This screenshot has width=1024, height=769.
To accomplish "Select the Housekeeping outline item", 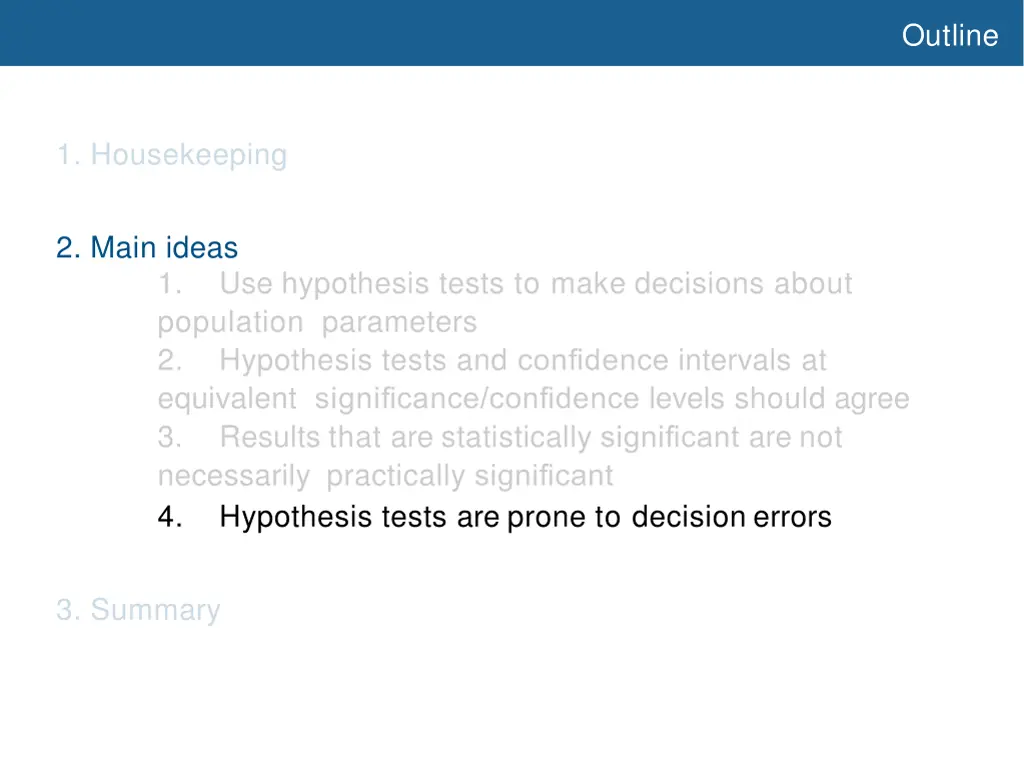I will [x=172, y=155].
